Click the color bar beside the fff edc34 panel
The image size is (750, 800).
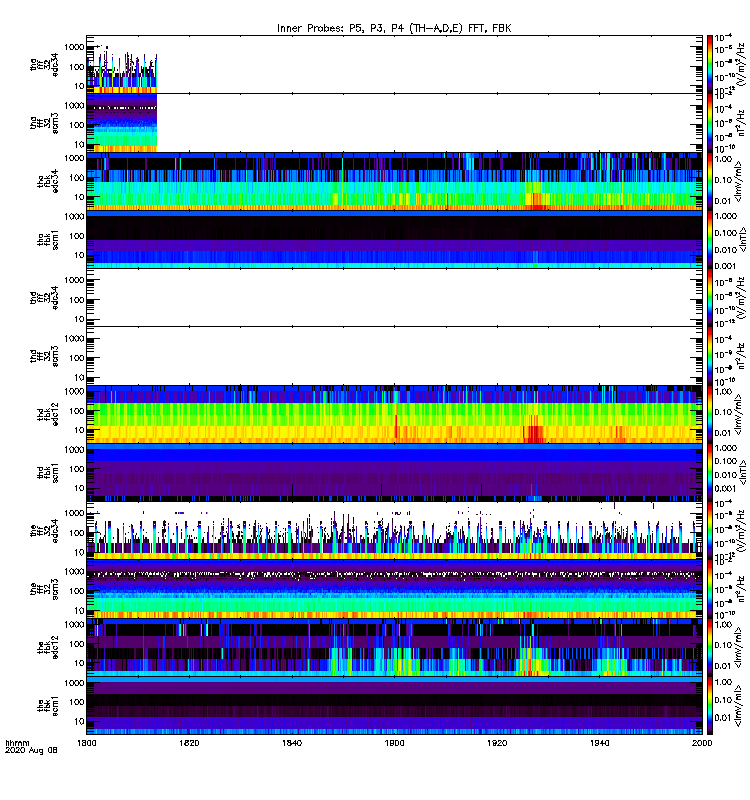[x=709, y=530]
